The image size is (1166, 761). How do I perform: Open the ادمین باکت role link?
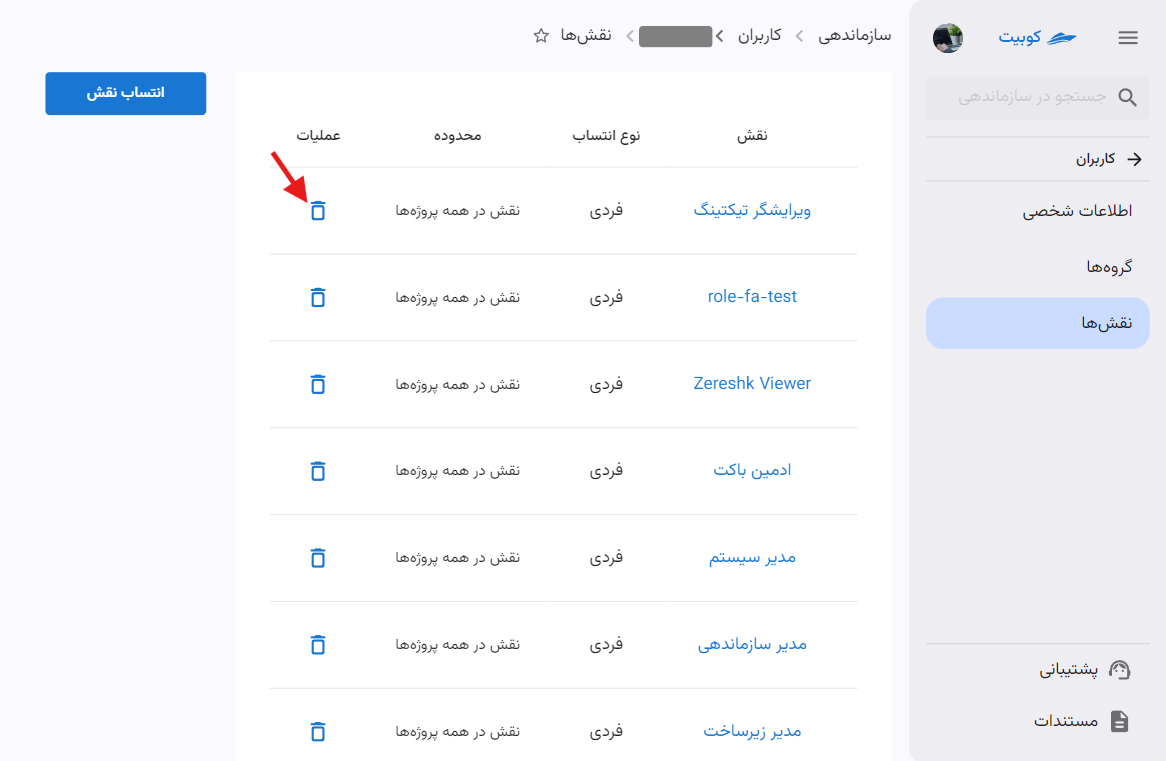pyautogui.click(x=752, y=471)
